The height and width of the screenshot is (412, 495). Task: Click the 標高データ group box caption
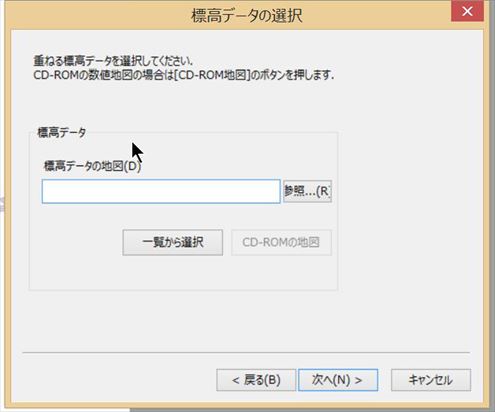click(62, 132)
